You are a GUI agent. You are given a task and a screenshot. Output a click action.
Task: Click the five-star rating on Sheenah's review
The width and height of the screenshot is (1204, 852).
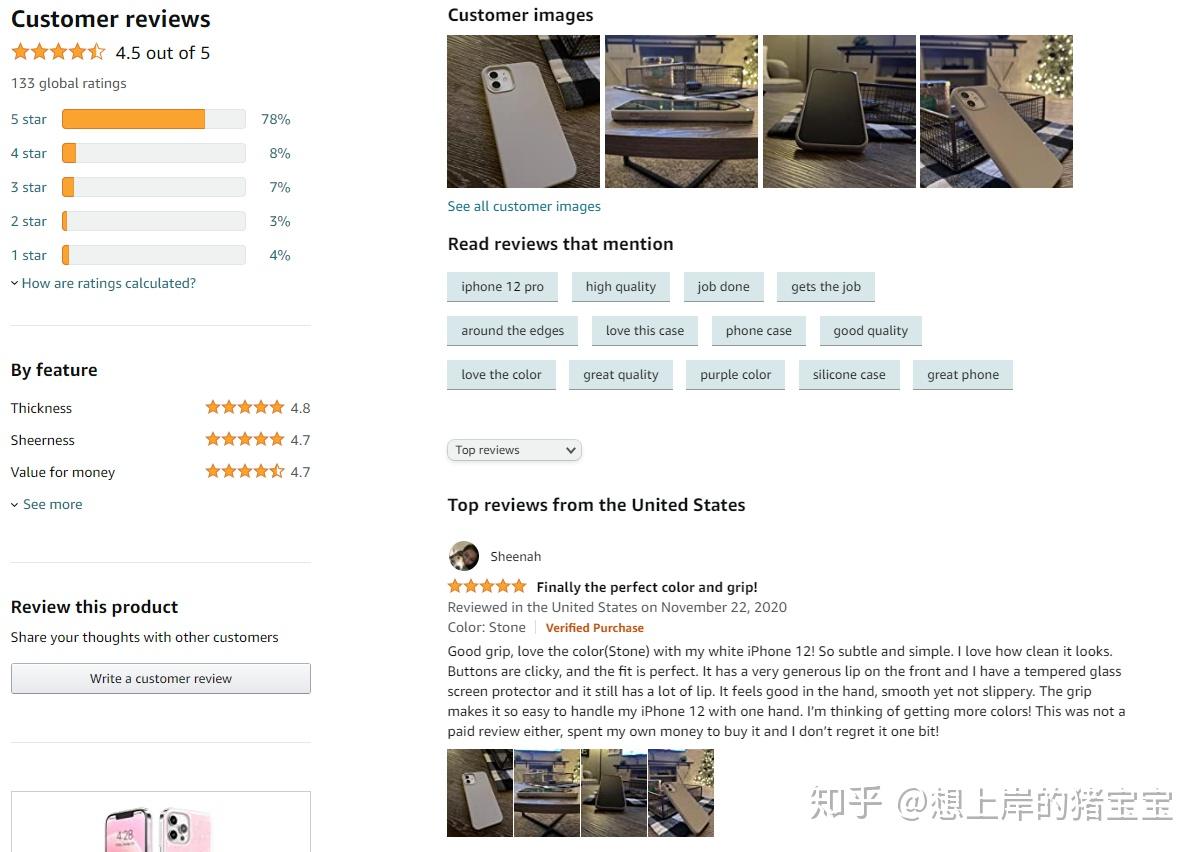[487, 586]
